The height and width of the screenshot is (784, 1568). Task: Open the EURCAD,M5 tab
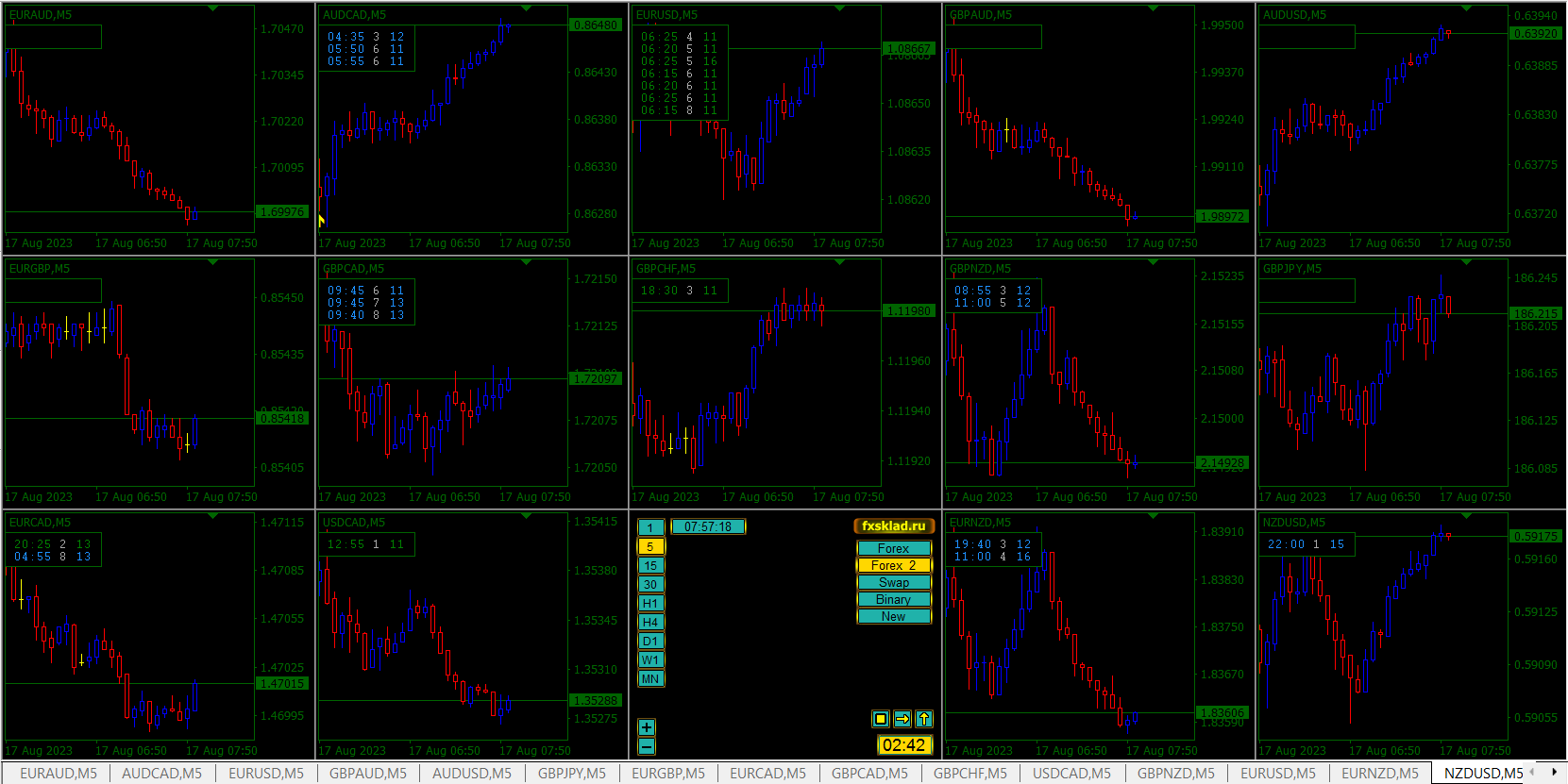768,774
